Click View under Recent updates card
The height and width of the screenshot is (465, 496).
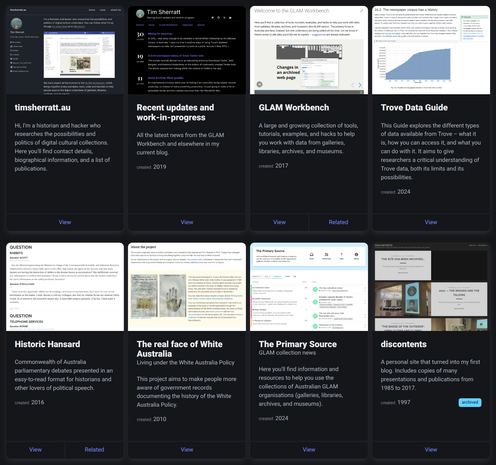[x=187, y=222]
